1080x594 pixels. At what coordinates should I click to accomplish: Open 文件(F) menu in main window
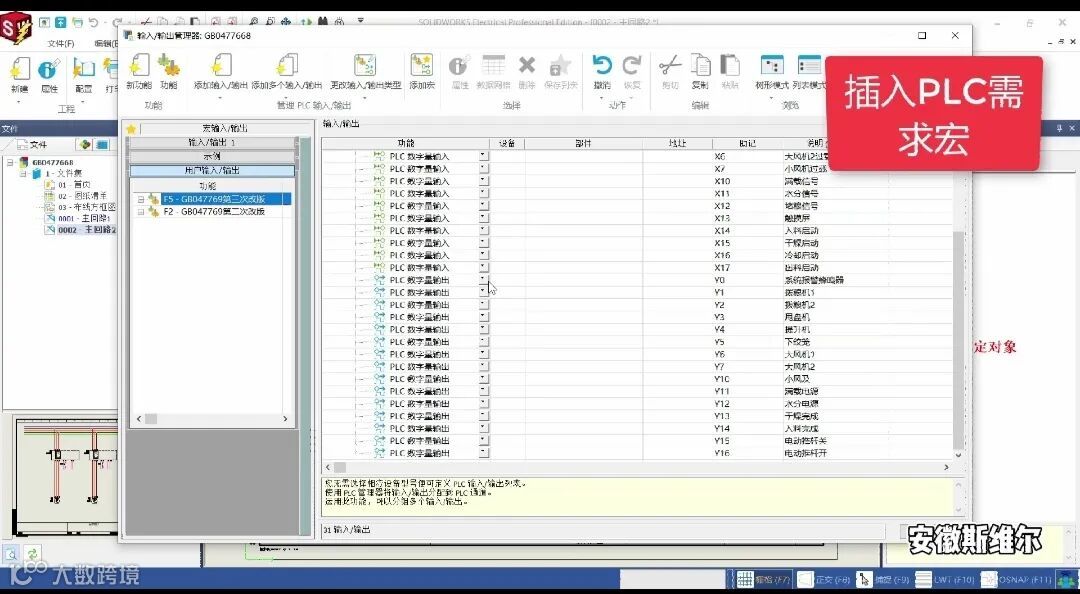click(61, 43)
